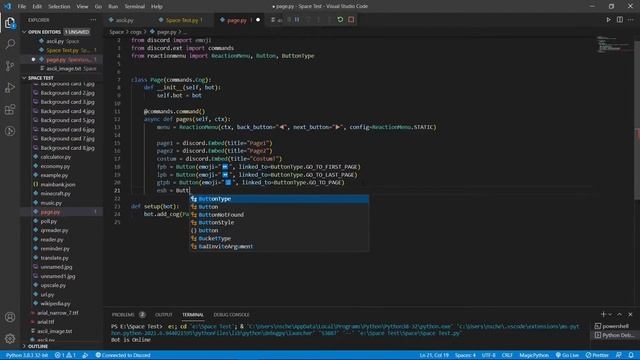Go to line via Ln 21, Col 19
The image size is (640, 360).
pos(434,355)
